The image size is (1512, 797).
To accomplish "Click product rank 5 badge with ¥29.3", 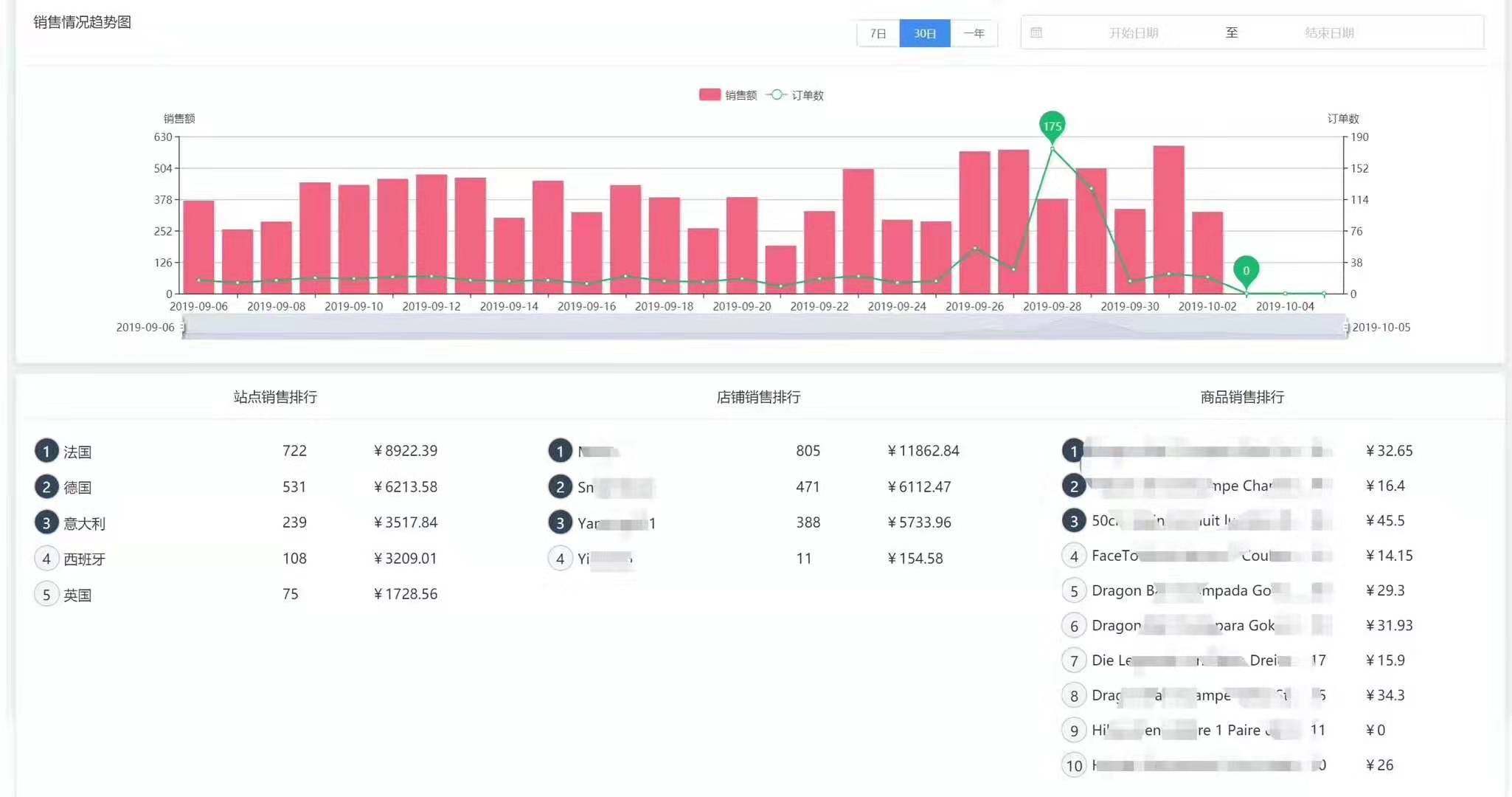I will click(x=1074, y=590).
